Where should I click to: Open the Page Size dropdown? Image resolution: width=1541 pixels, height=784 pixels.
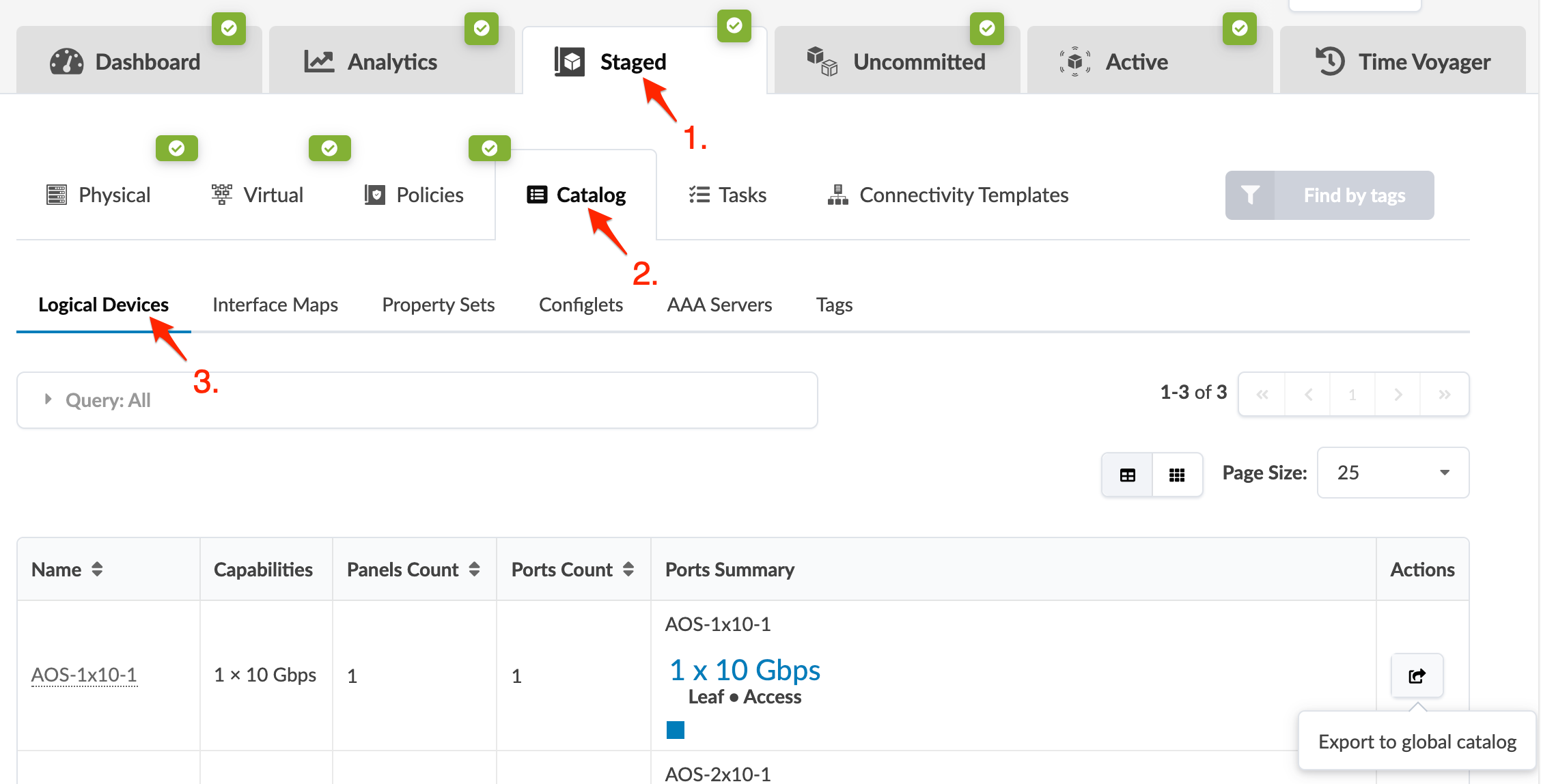pos(1393,473)
